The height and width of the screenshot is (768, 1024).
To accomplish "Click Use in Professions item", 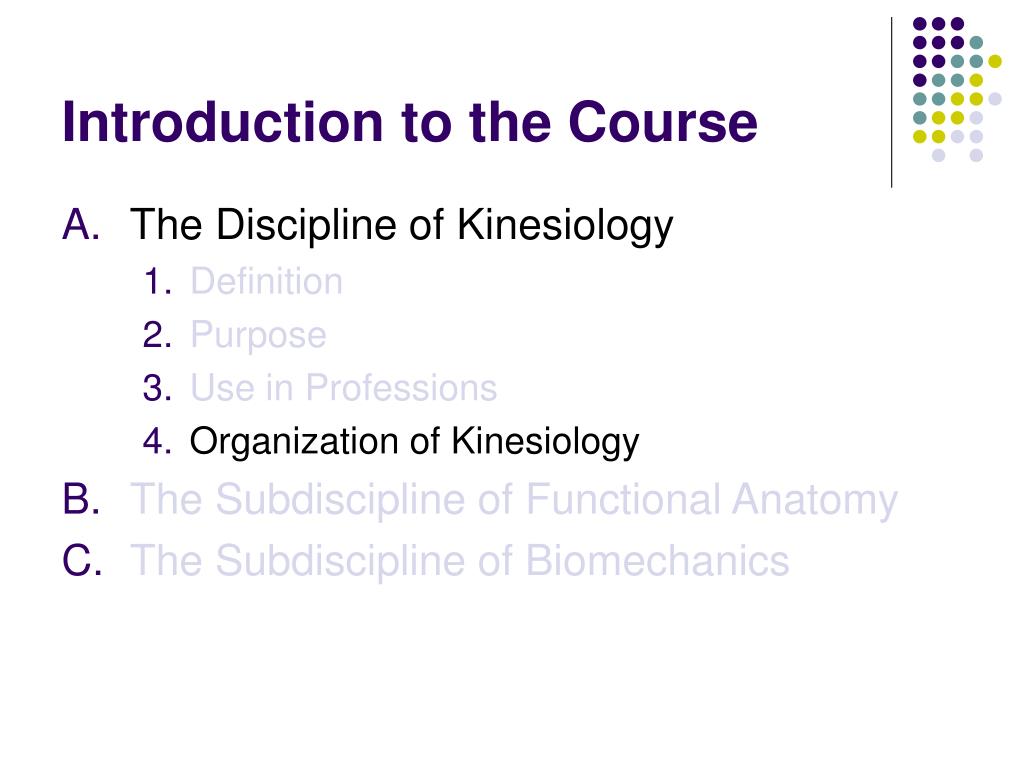I will pyautogui.click(x=344, y=388).
